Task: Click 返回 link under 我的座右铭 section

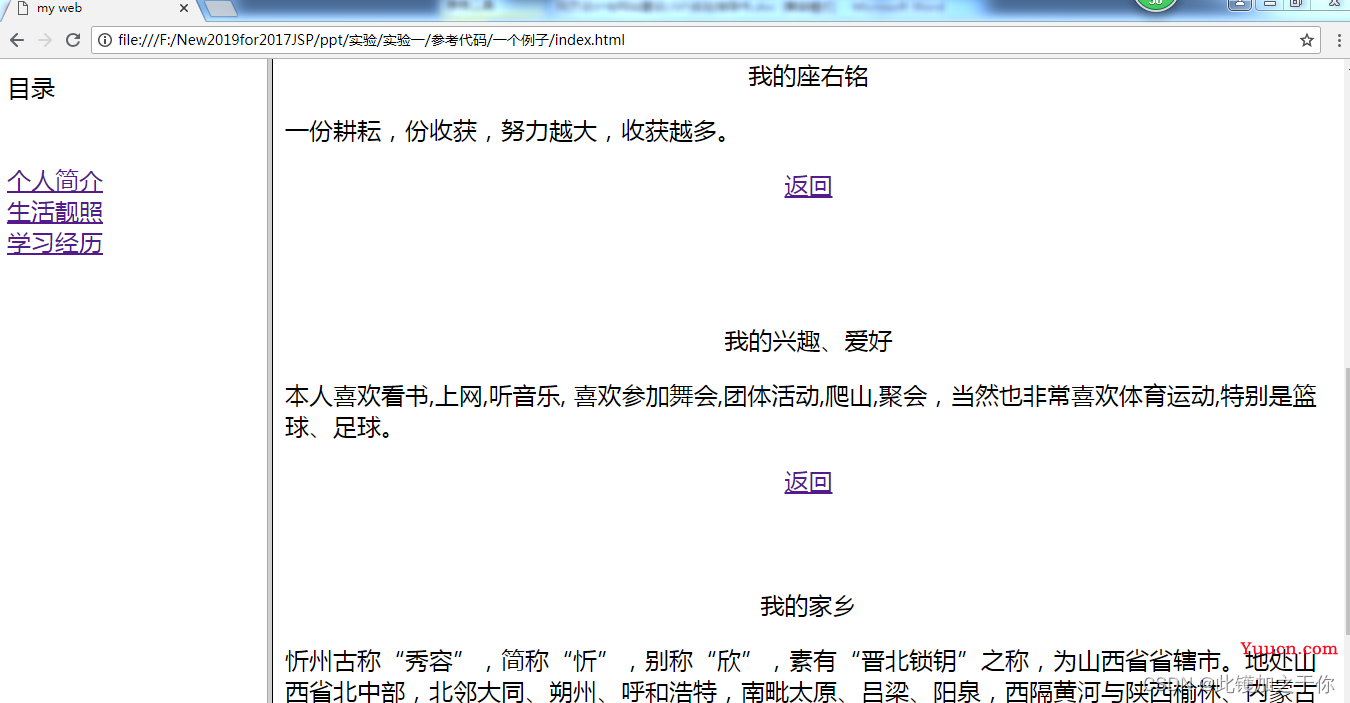Action: point(808,186)
